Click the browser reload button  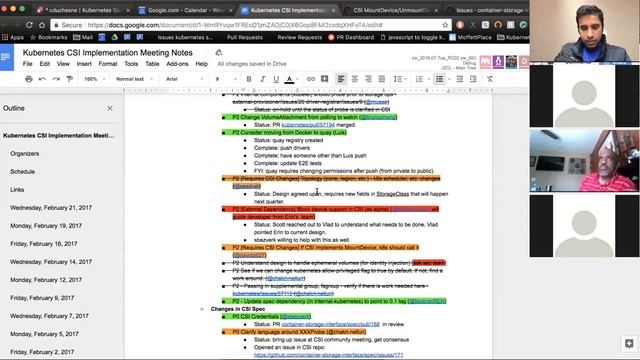[x=29, y=25]
